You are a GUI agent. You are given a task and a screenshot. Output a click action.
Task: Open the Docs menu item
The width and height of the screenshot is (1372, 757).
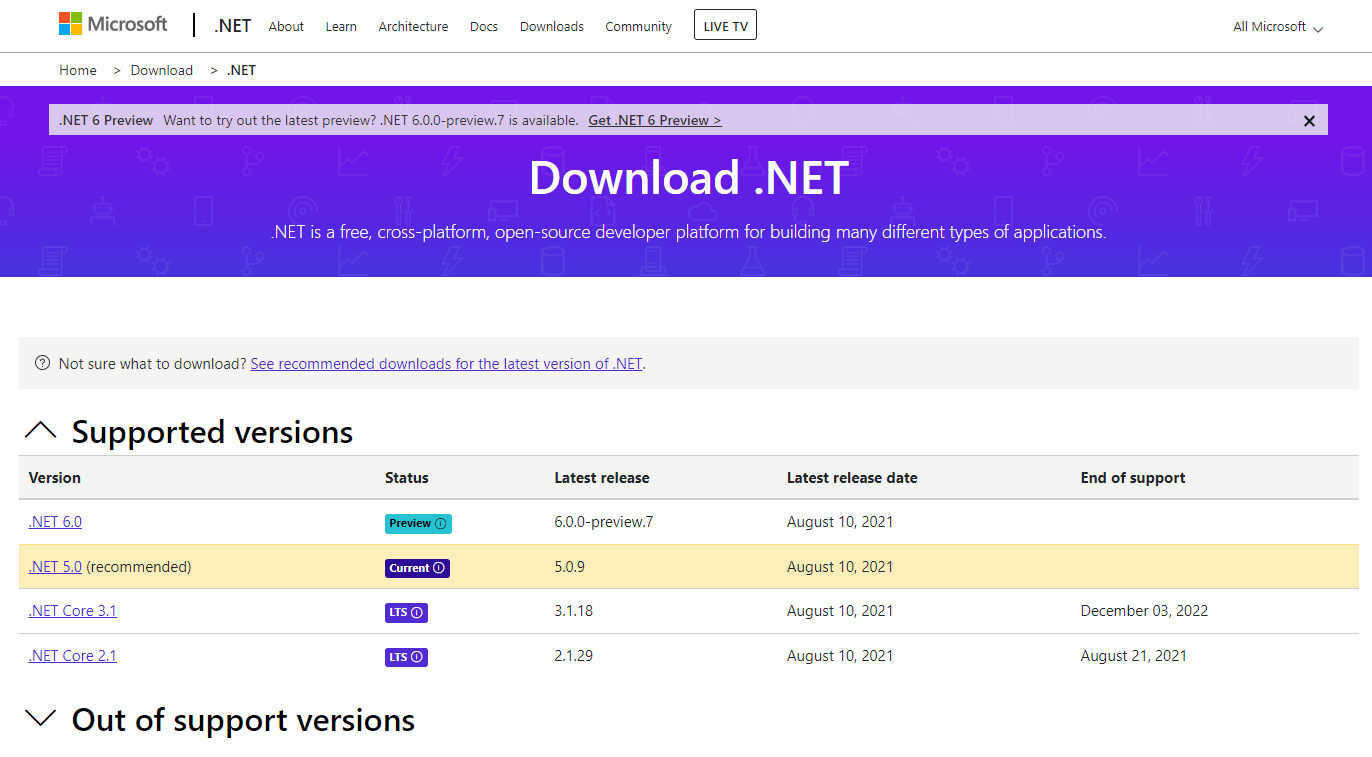click(x=484, y=27)
